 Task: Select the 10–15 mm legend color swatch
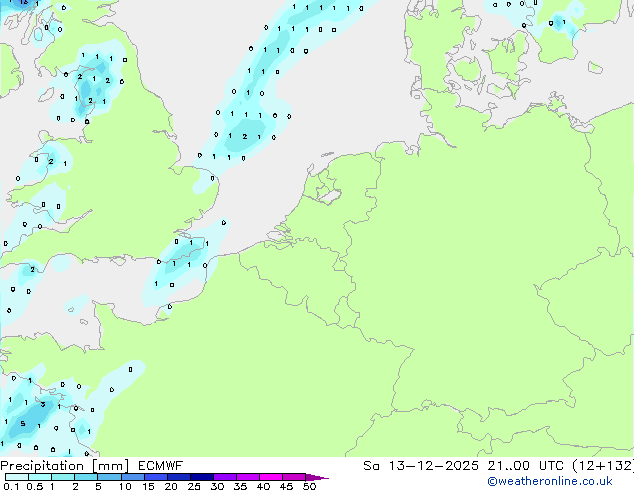click(x=133, y=477)
